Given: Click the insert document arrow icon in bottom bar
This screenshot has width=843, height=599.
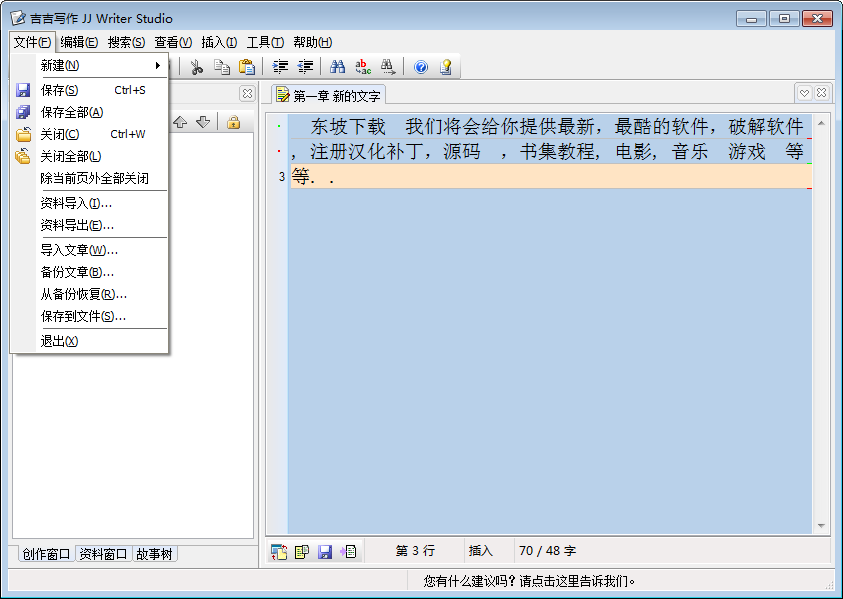Looking at the screenshot, I should point(348,552).
